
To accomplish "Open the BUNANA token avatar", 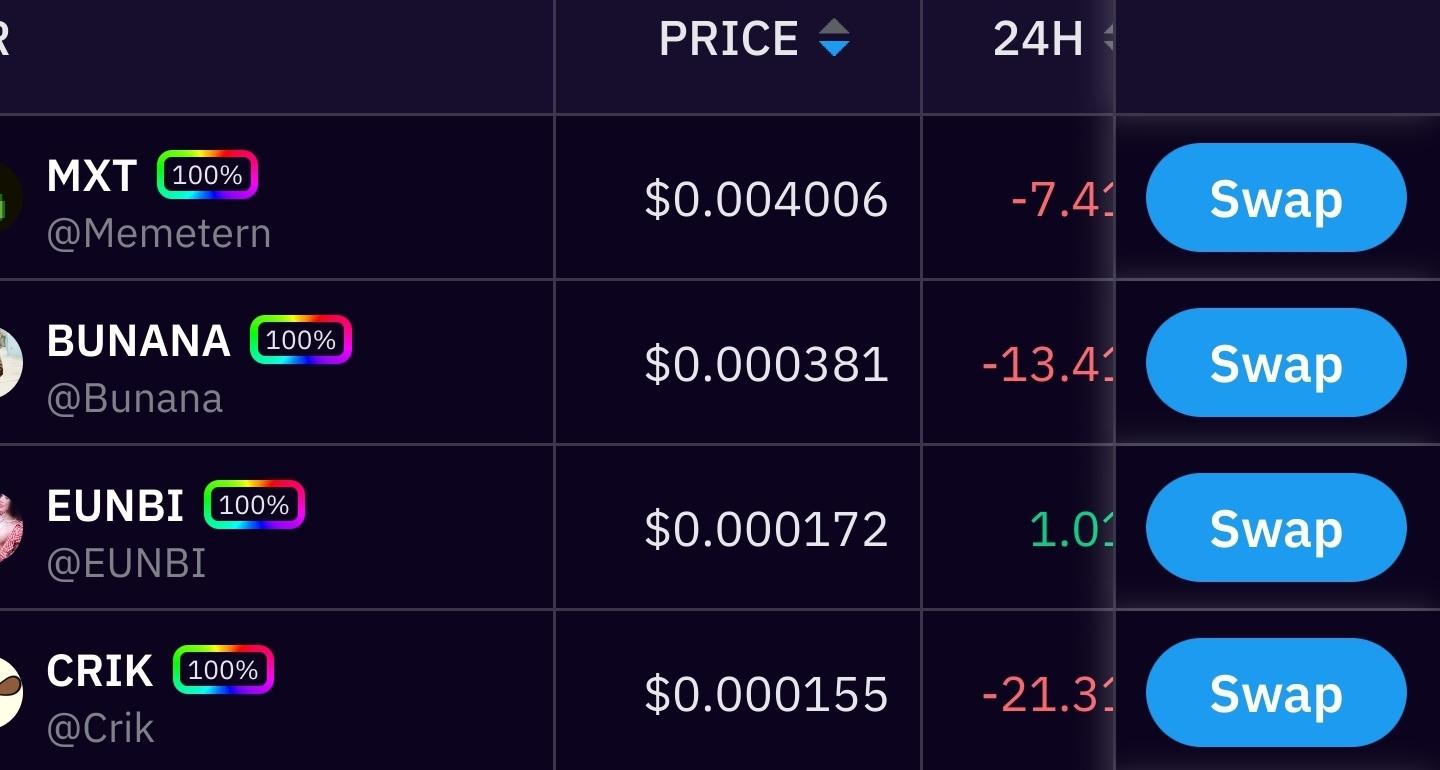I will click(8, 363).
